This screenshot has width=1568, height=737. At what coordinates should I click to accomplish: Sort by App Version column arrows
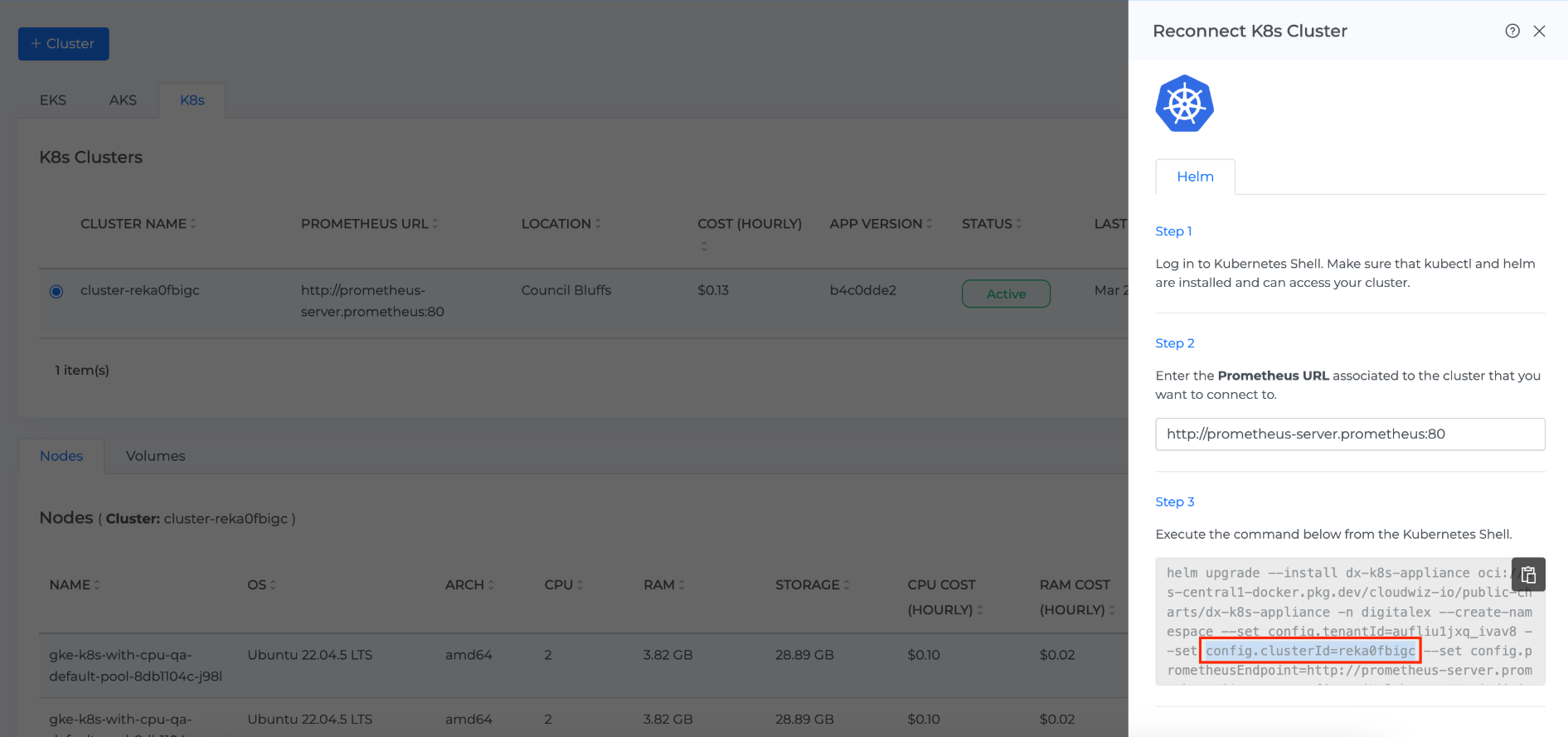click(930, 224)
